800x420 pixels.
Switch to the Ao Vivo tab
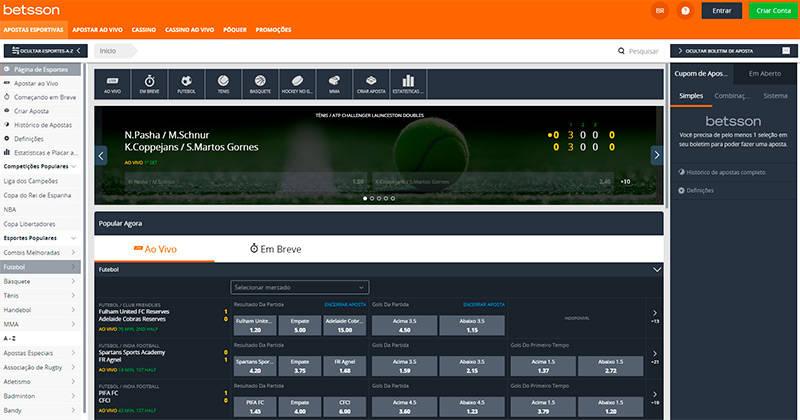(155, 249)
